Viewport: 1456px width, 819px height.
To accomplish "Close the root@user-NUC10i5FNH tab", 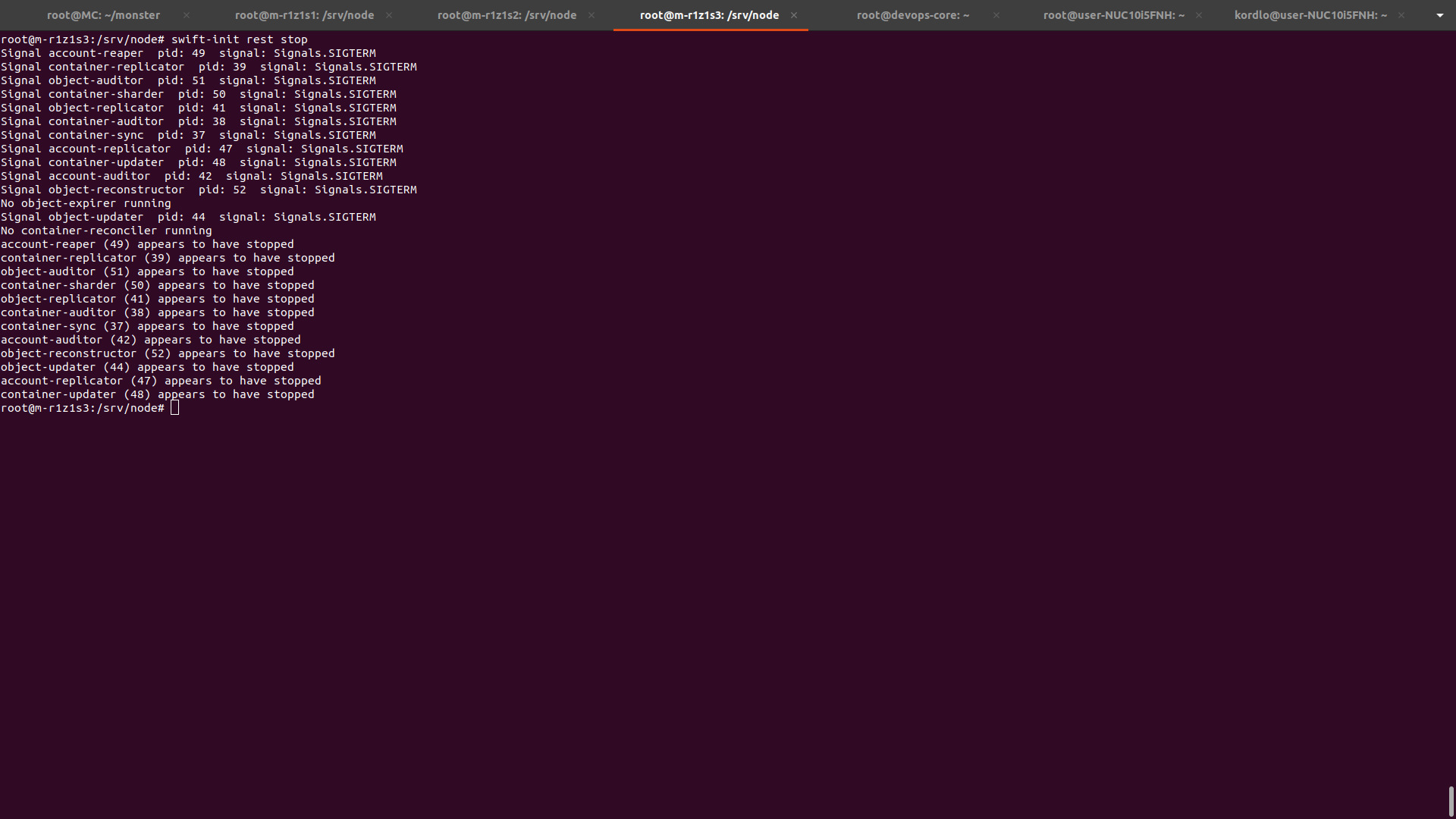I will click(x=1199, y=15).
